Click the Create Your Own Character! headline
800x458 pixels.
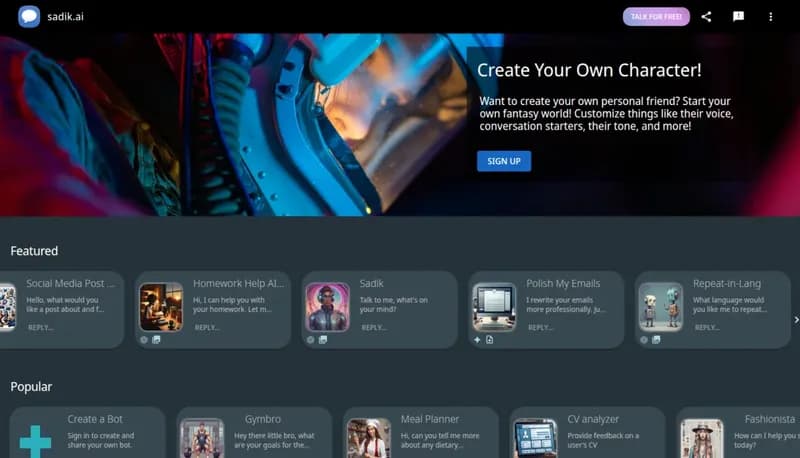(589, 70)
